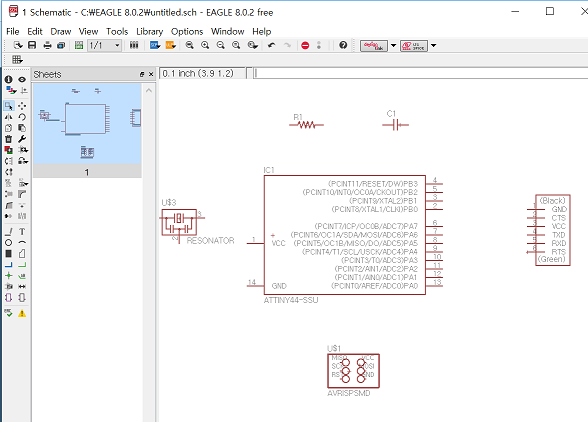Open the Window menu
The image size is (588, 422).
pos(228,32)
